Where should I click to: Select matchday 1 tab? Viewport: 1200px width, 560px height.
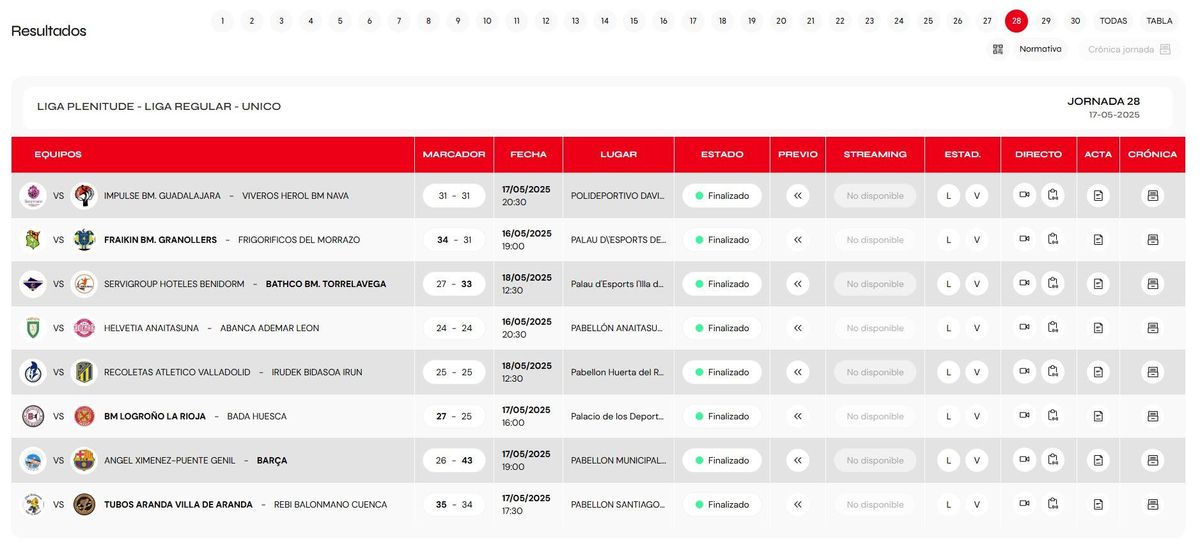[x=222, y=21]
